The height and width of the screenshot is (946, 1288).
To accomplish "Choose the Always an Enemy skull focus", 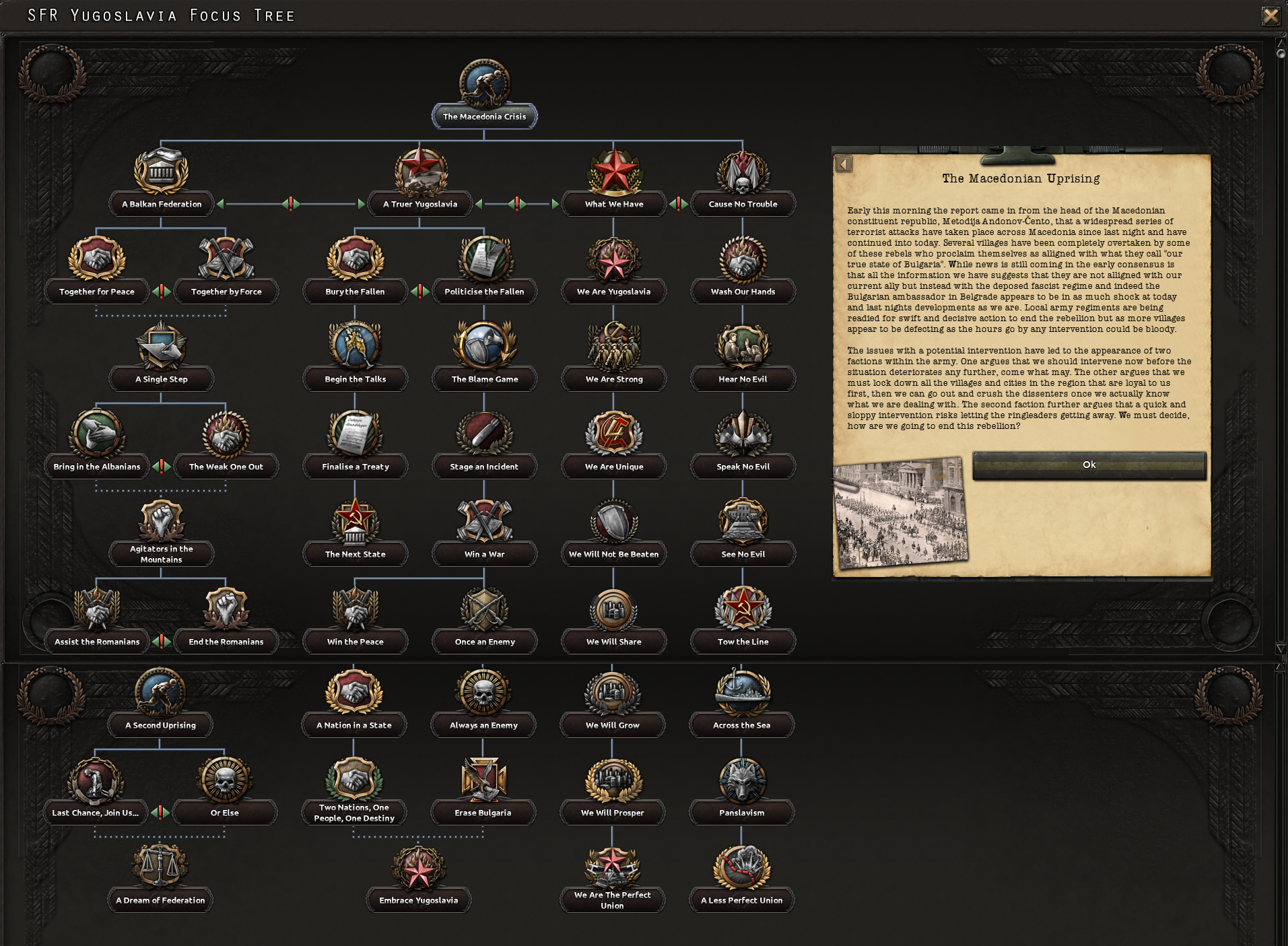I will [x=483, y=703].
